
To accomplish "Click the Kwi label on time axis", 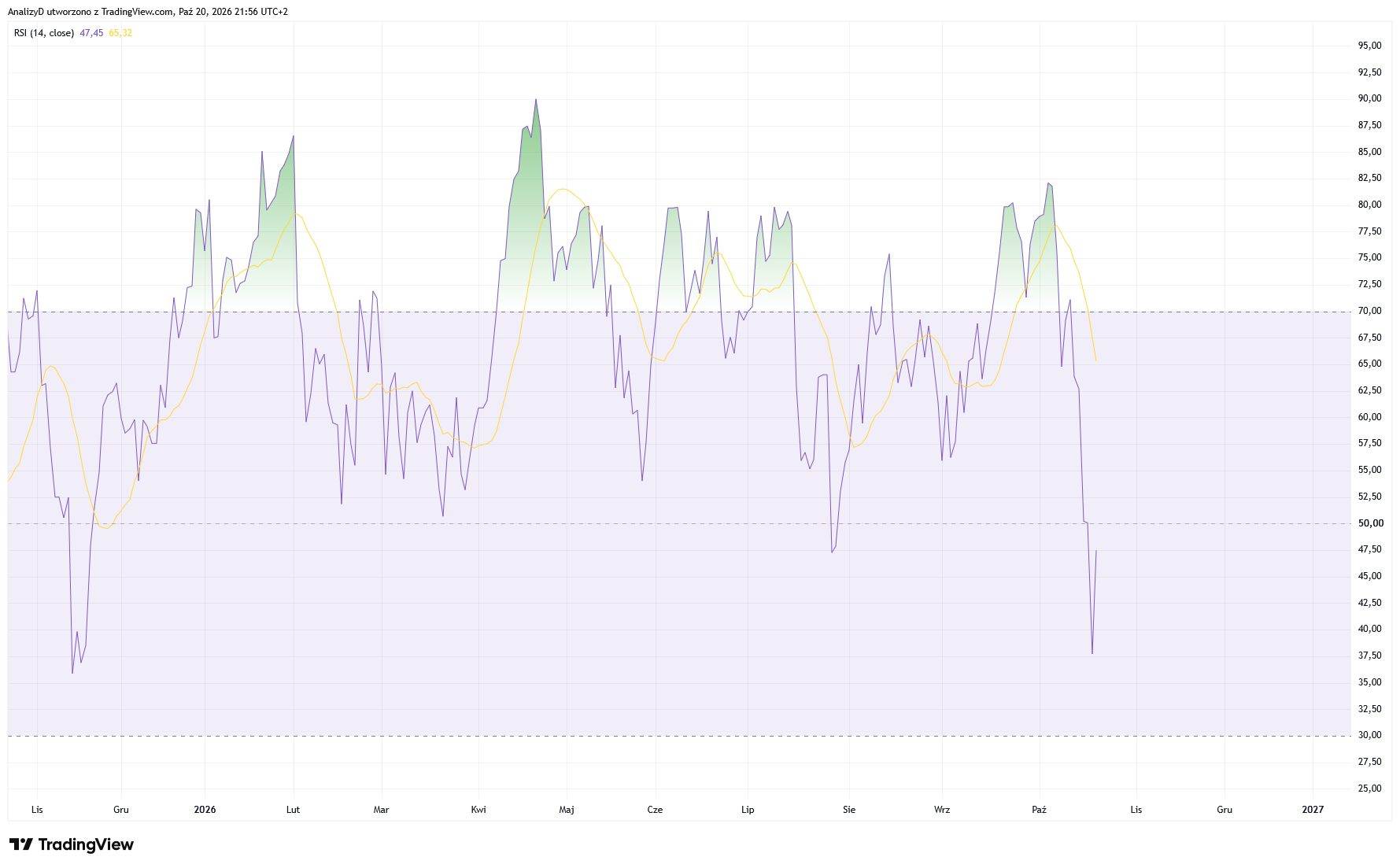I will tap(478, 810).
